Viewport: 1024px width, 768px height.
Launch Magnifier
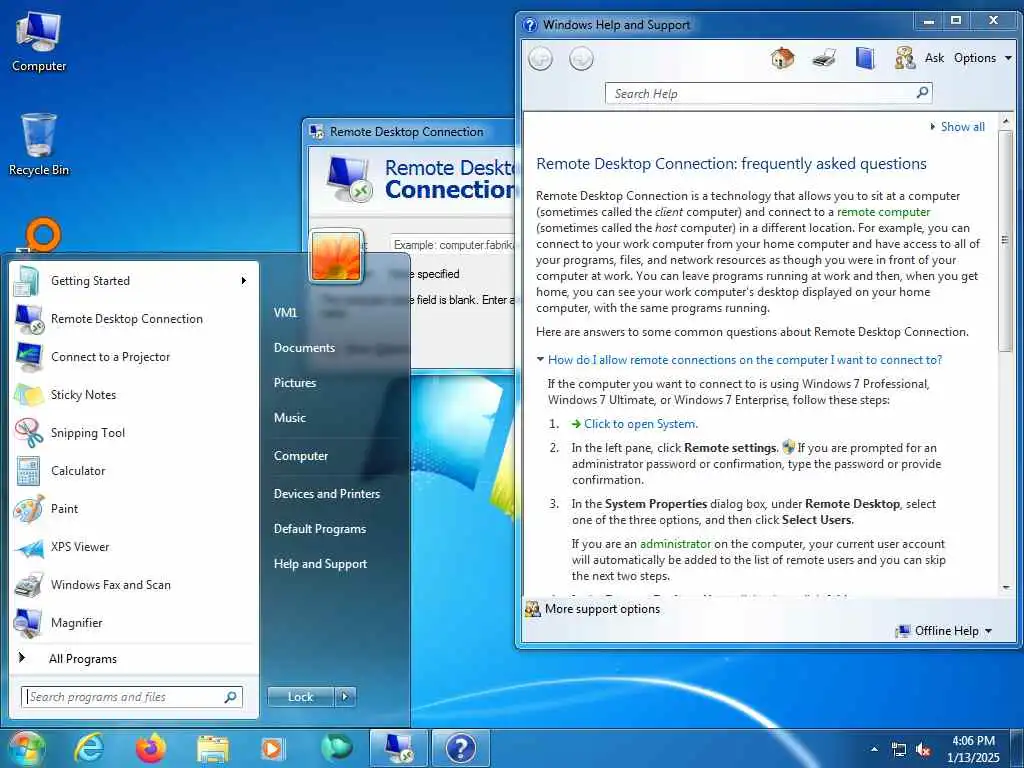tap(134, 622)
